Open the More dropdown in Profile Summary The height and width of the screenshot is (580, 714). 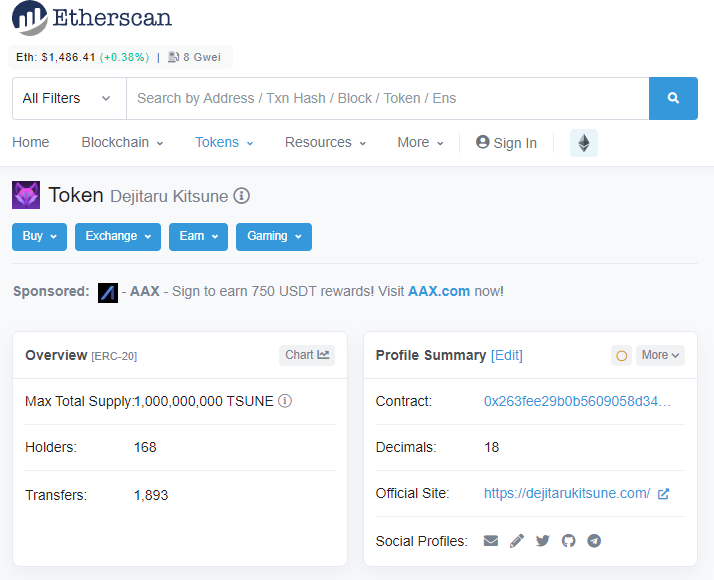(x=660, y=356)
